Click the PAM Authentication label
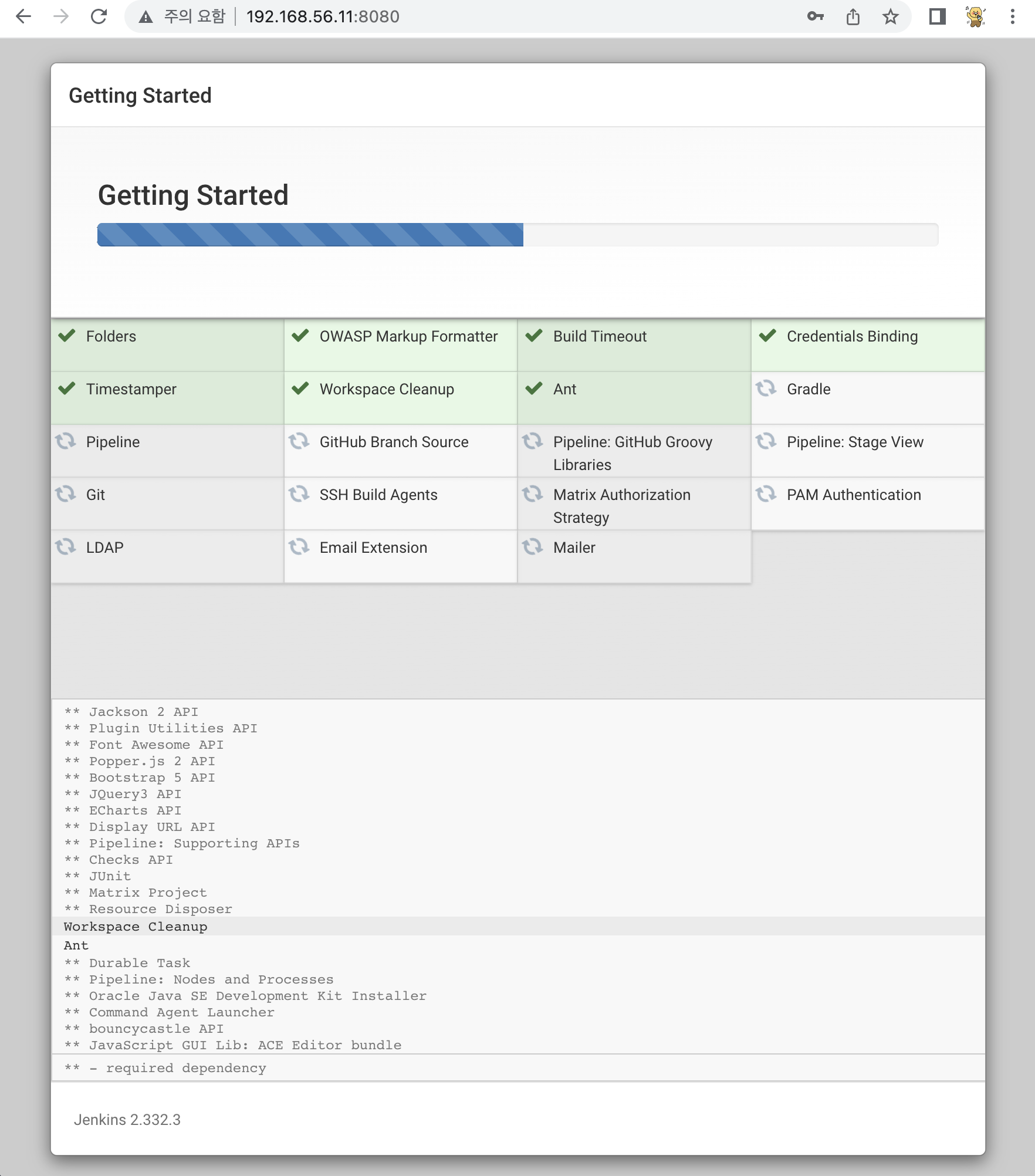 [x=854, y=495]
